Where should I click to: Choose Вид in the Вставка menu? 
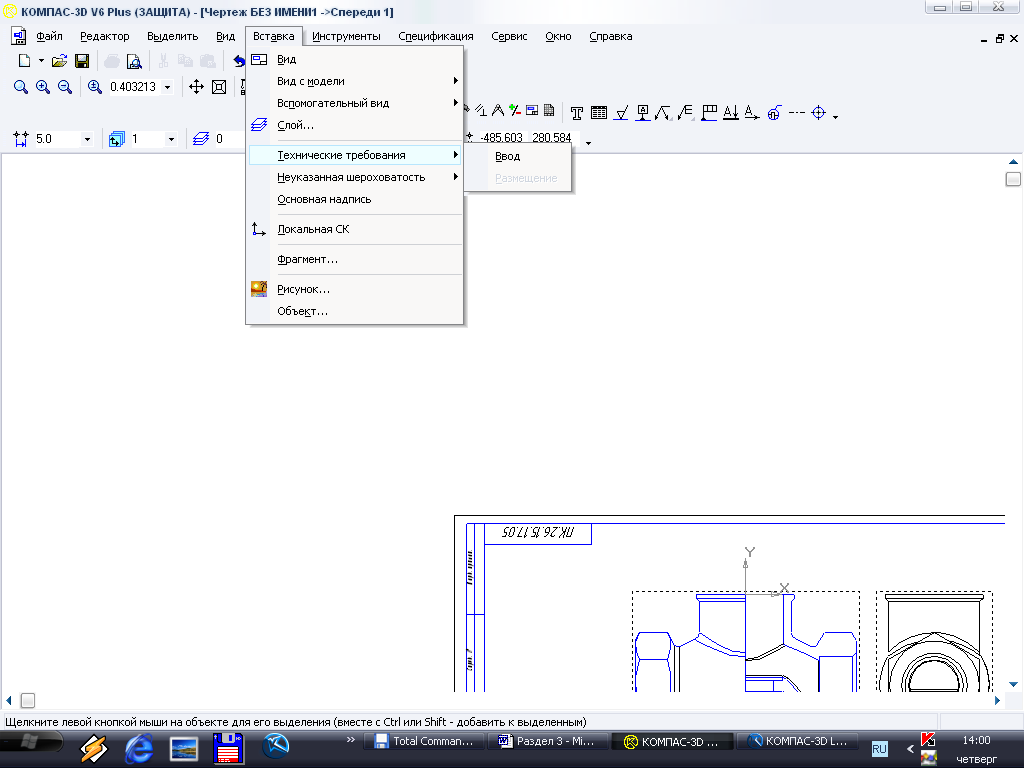tap(355, 59)
